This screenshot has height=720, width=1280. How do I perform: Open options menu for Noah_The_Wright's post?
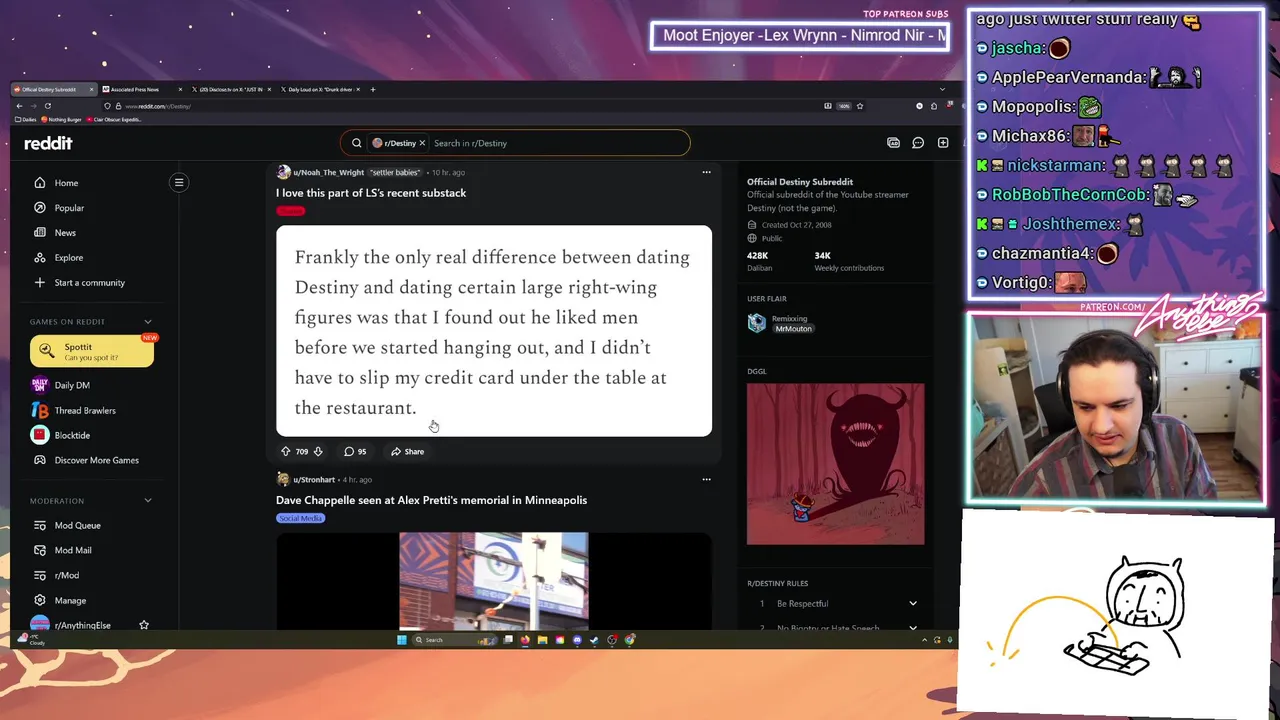(706, 172)
